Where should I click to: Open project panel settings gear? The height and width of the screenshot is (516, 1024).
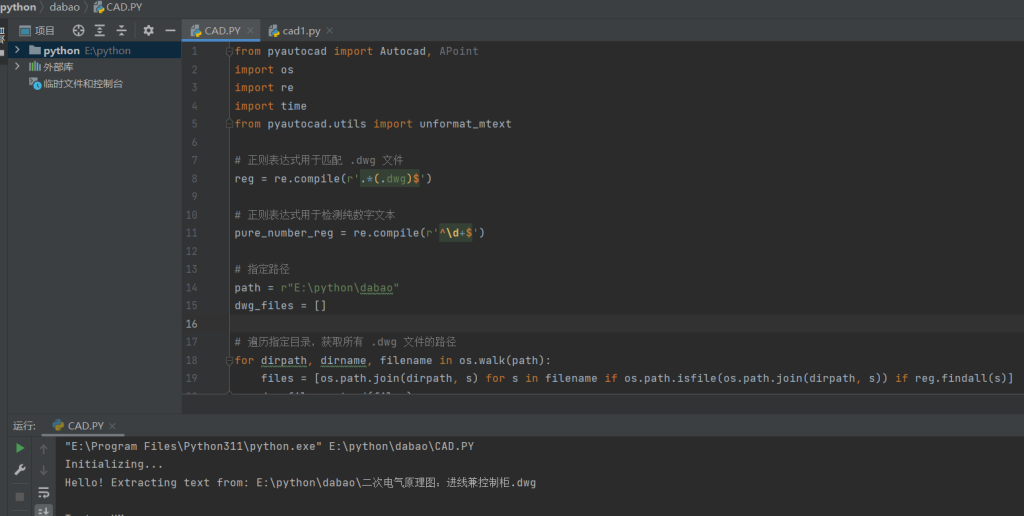point(149,31)
